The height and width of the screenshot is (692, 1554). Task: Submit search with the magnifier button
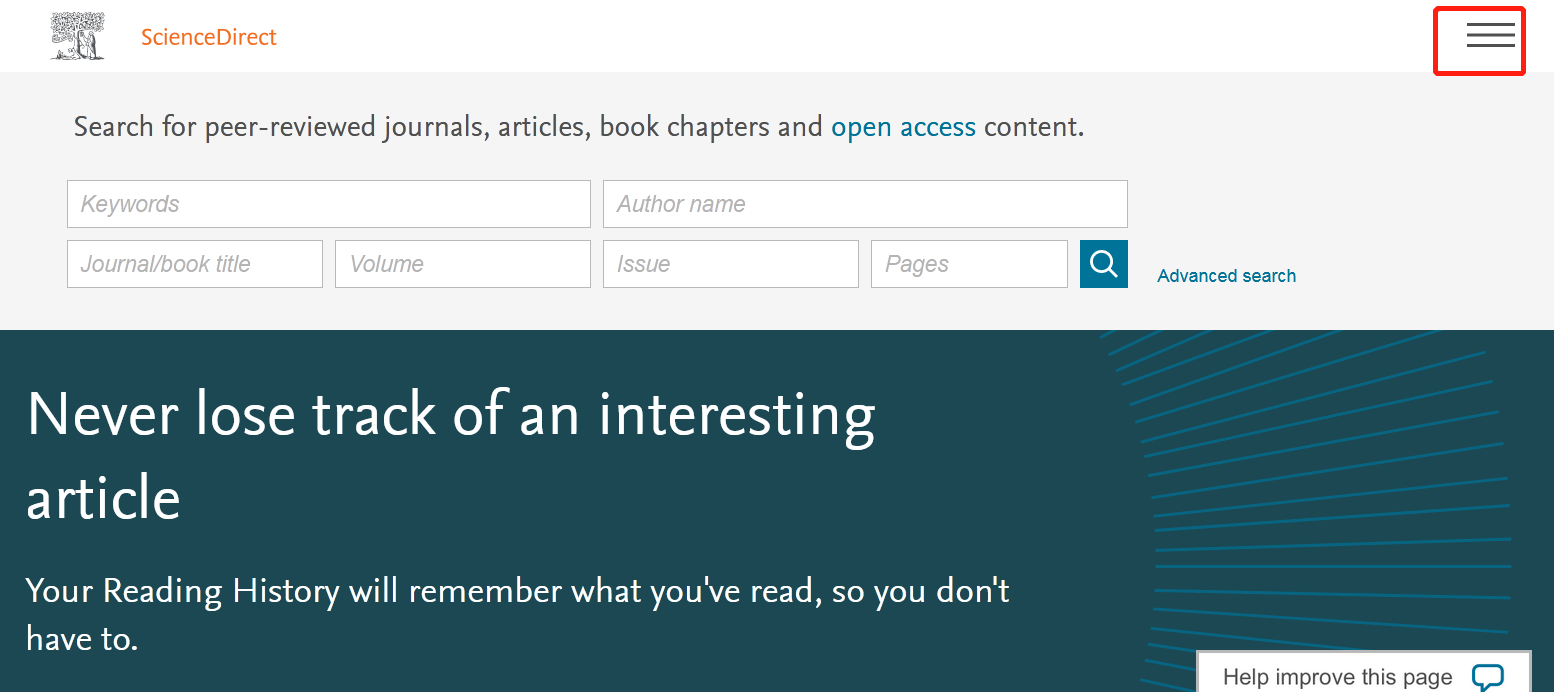pyautogui.click(x=1103, y=264)
